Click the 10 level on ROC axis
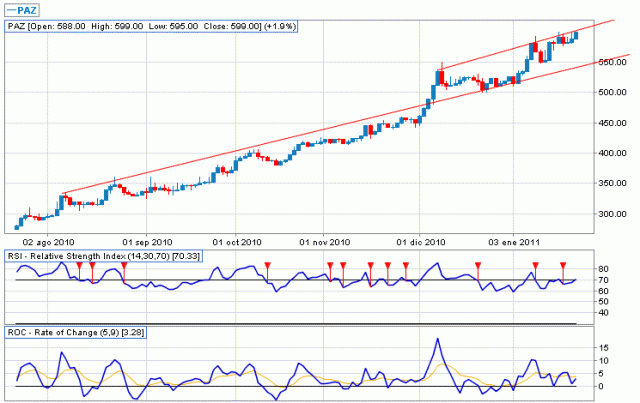 pyautogui.click(x=603, y=361)
